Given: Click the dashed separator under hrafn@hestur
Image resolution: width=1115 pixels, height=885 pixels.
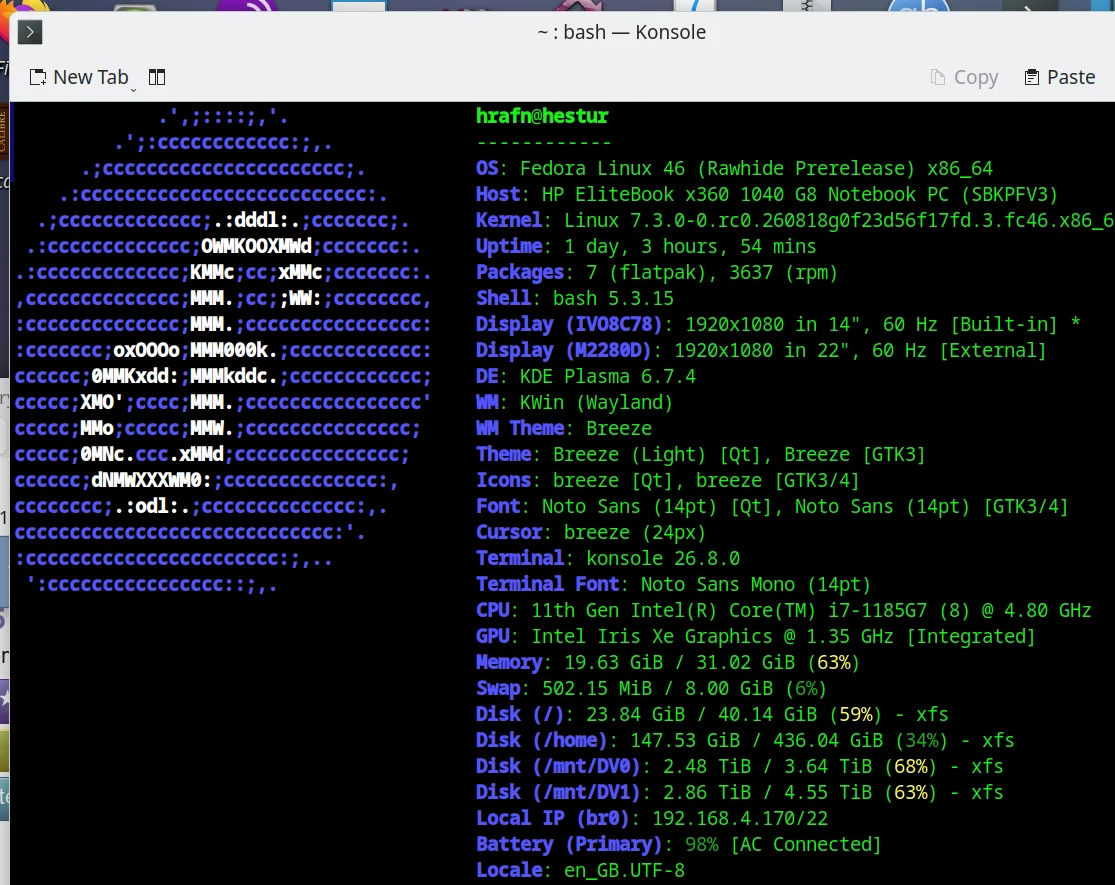Looking at the screenshot, I should tap(543, 143).
